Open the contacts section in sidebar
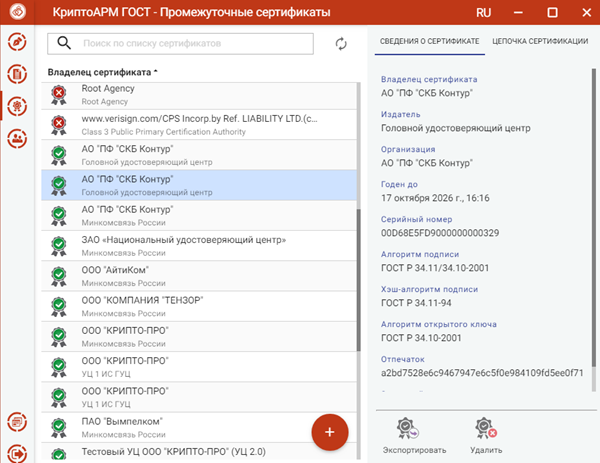The image size is (600, 463). point(17,139)
